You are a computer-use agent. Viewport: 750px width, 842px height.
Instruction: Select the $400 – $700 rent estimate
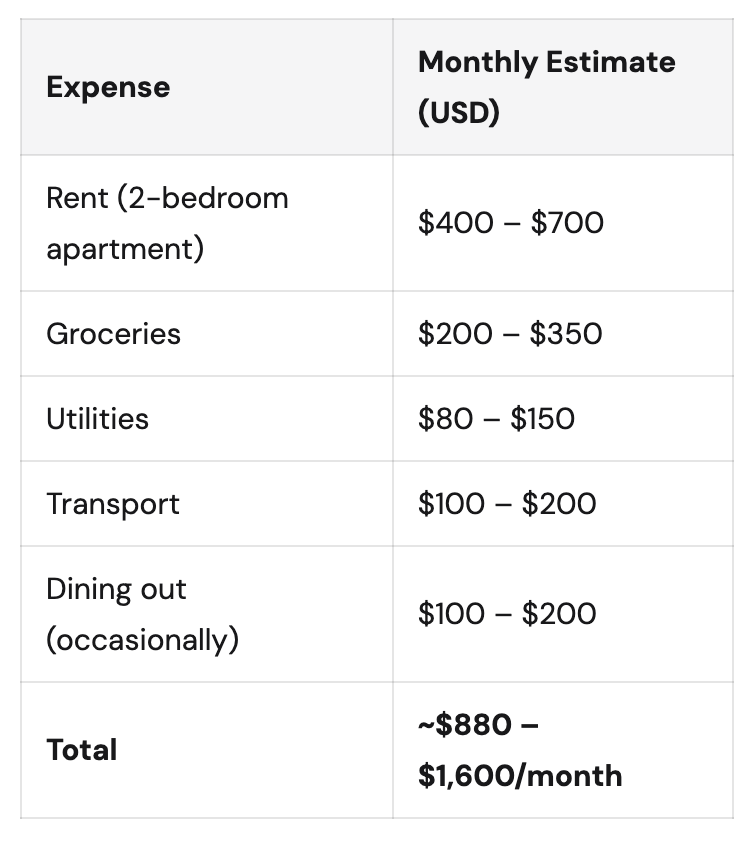point(511,222)
